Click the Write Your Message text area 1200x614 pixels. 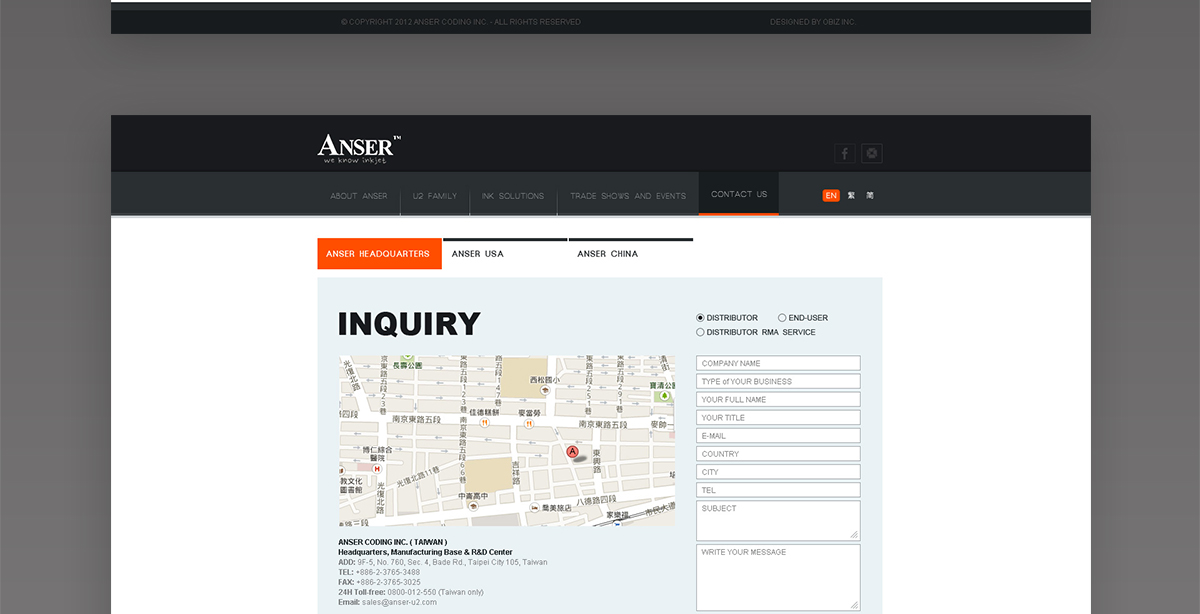click(778, 576)
